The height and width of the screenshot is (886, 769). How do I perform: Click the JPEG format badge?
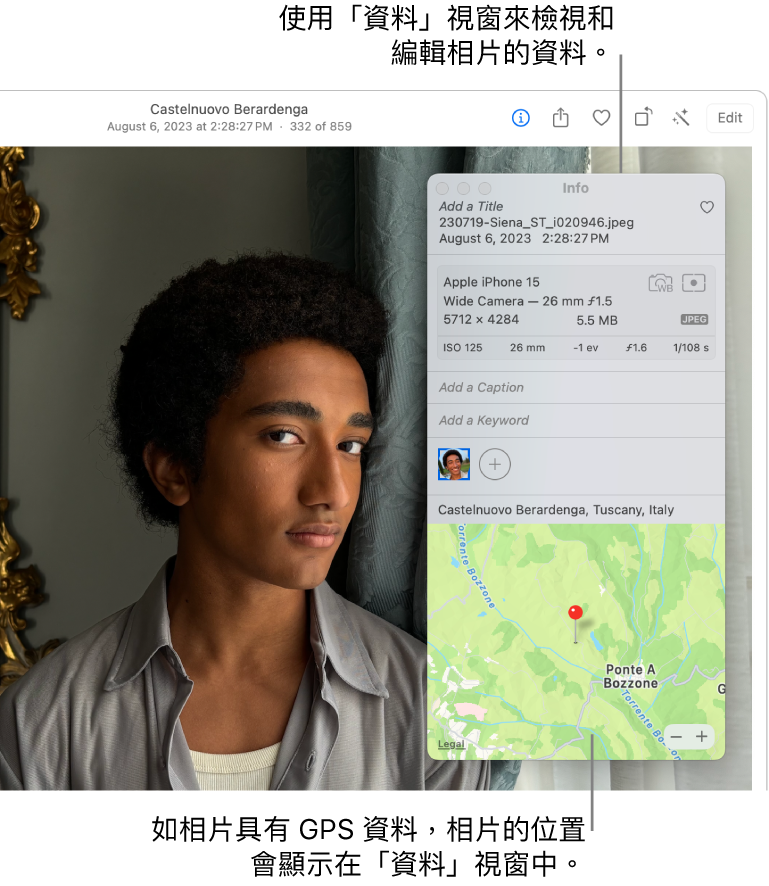tap(694, 320)
